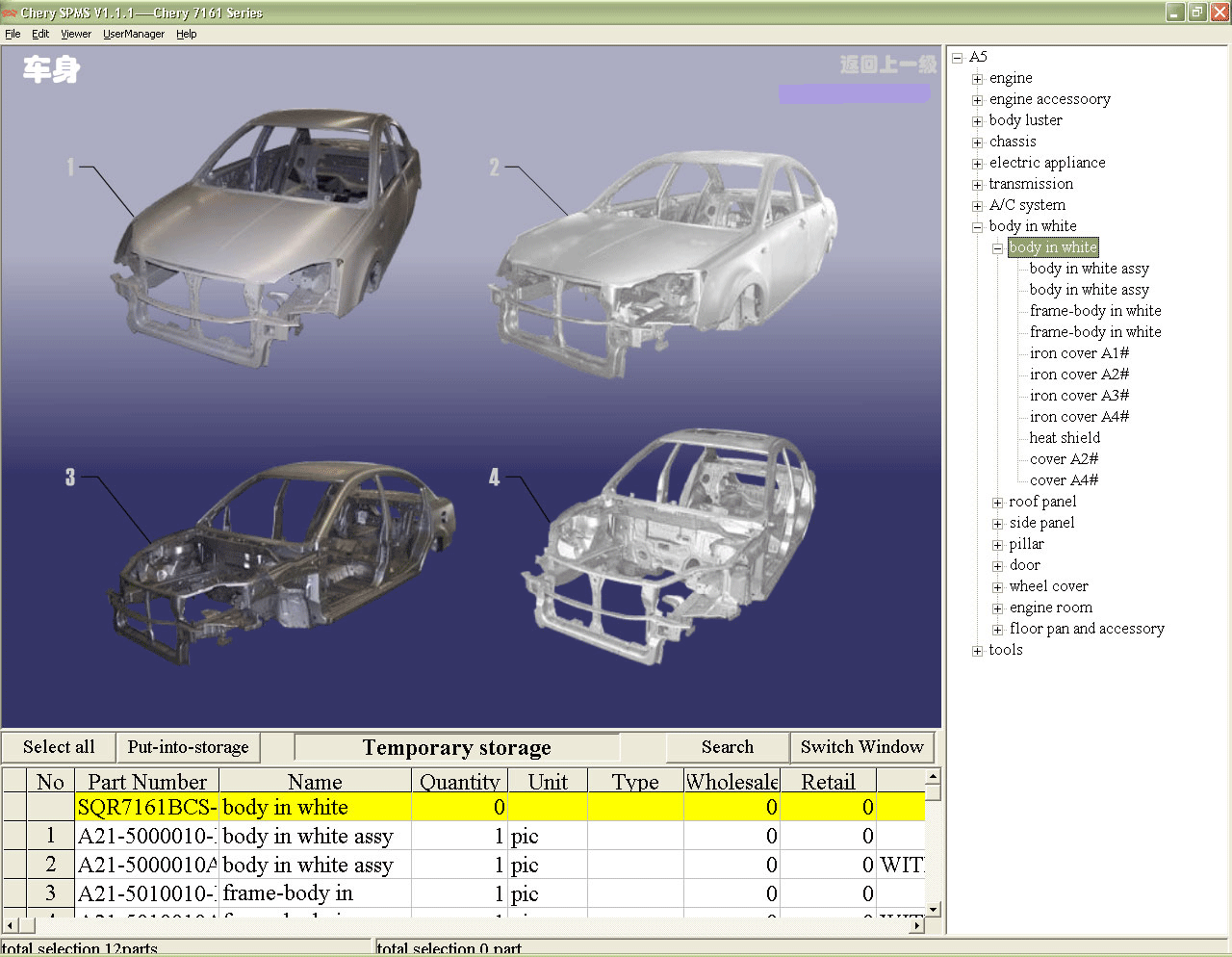Viewport: 1232px width, 957px height.
Task: Expand the tools tree node
Action: [978, 651]
